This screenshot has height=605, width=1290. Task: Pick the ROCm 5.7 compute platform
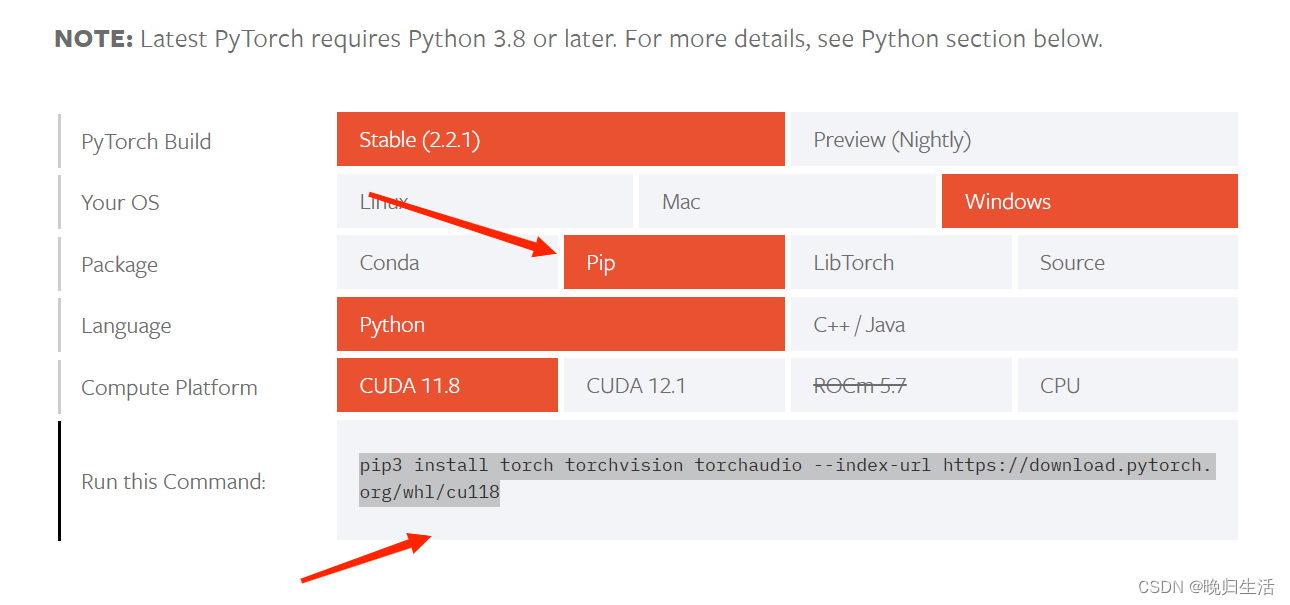point(901,385)
